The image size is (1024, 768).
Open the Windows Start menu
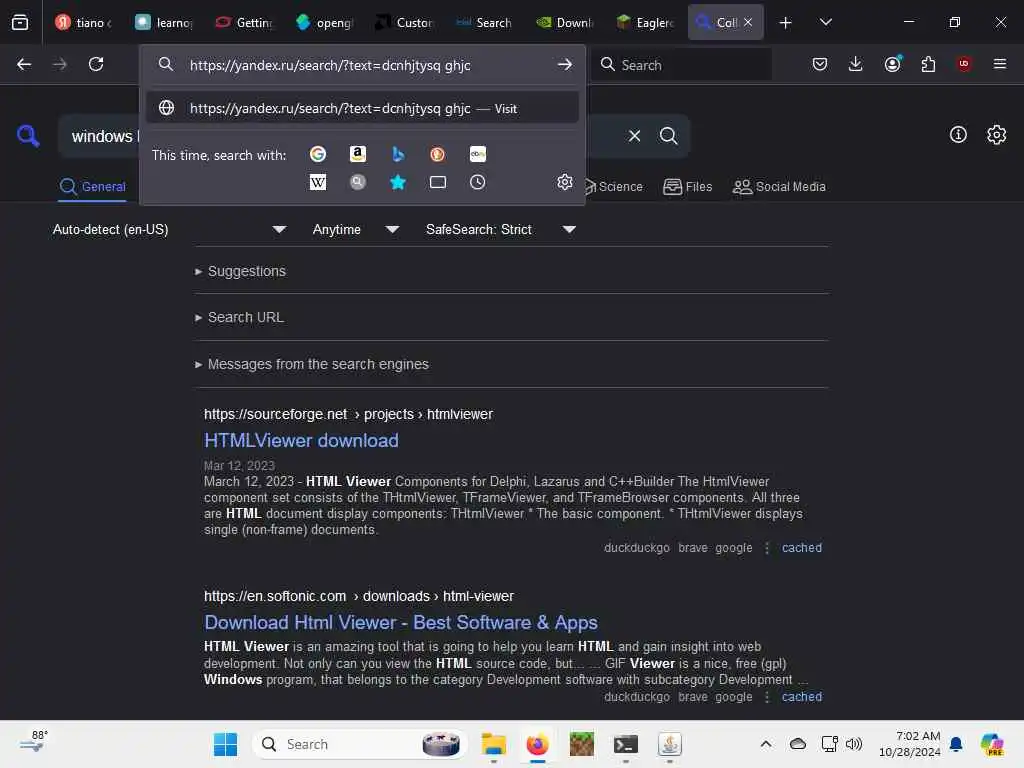(225, 744)
